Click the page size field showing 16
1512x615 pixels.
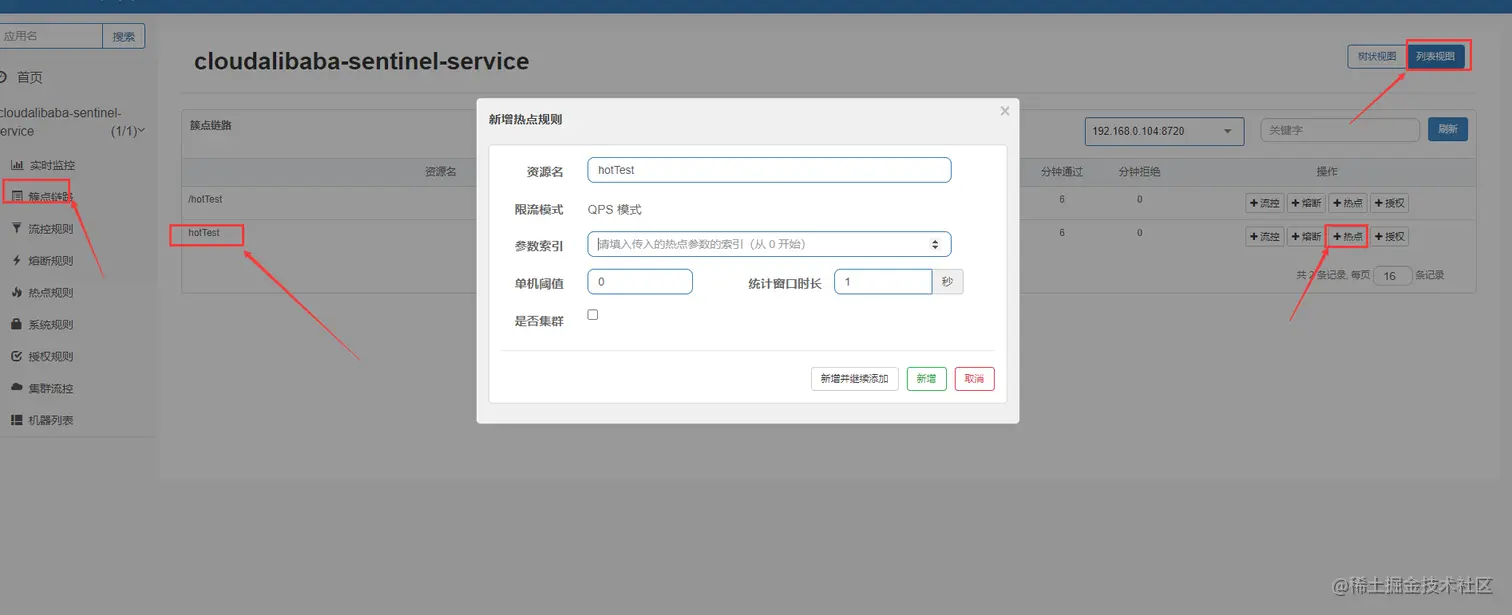1392,275
